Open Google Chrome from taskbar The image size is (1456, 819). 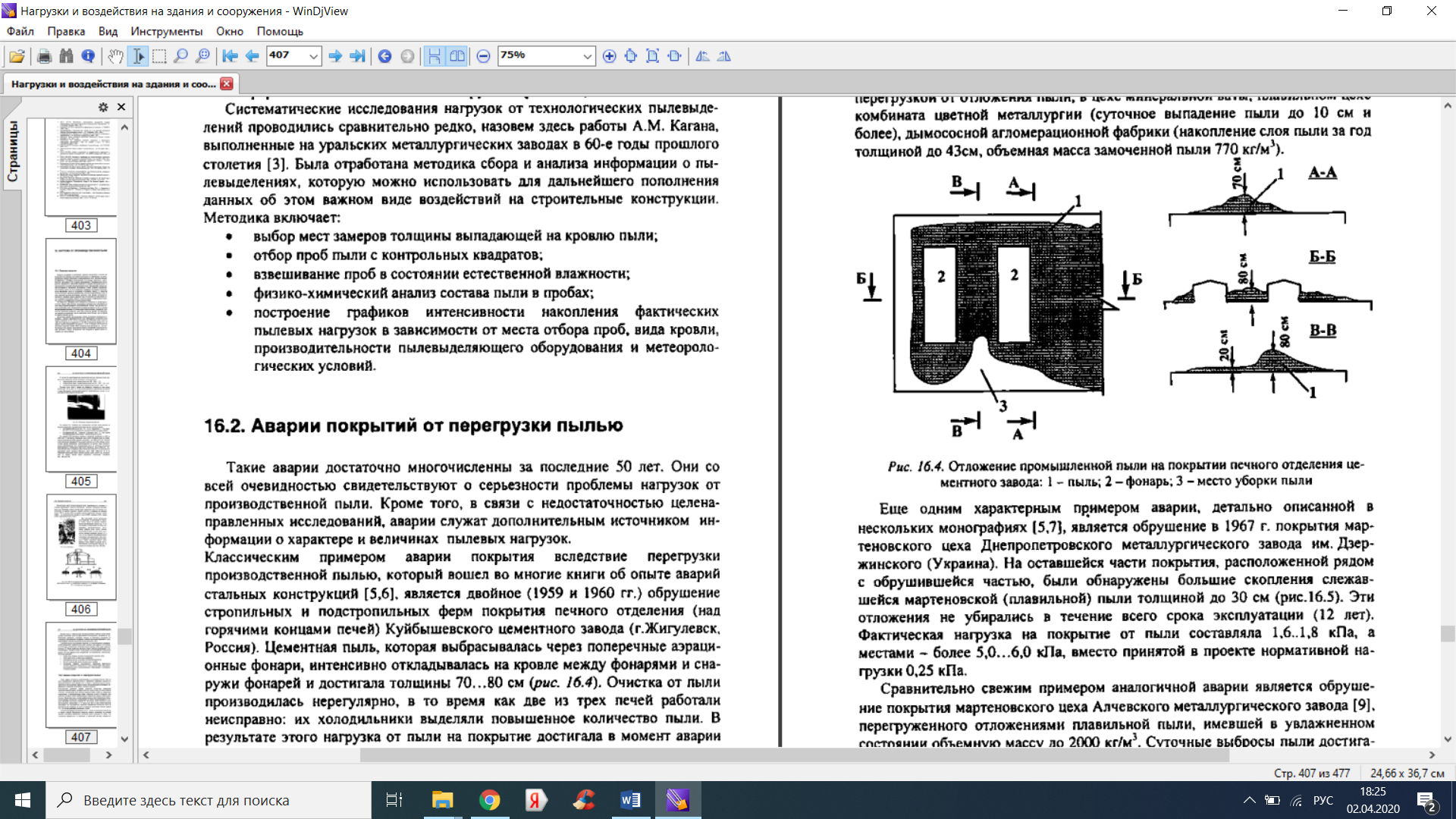489,800
